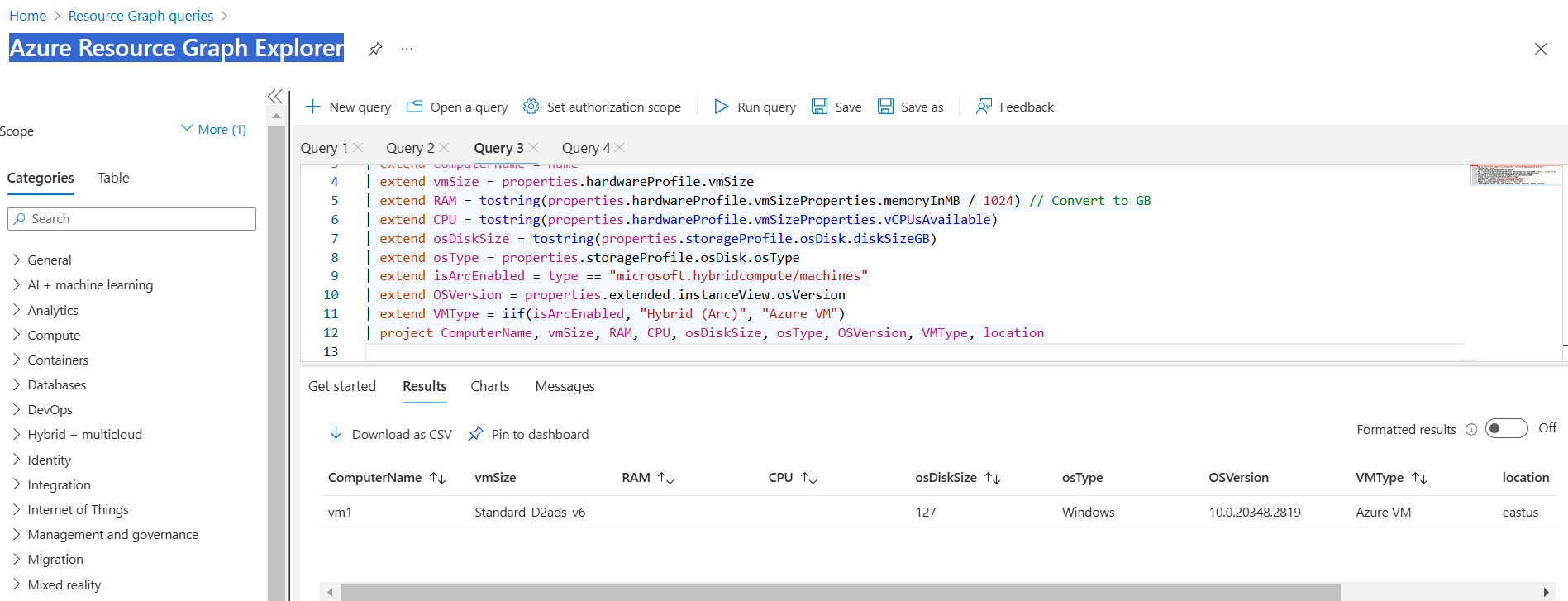Expand the Migration category
Screen dimensions: 1568x601
[16, 559]
